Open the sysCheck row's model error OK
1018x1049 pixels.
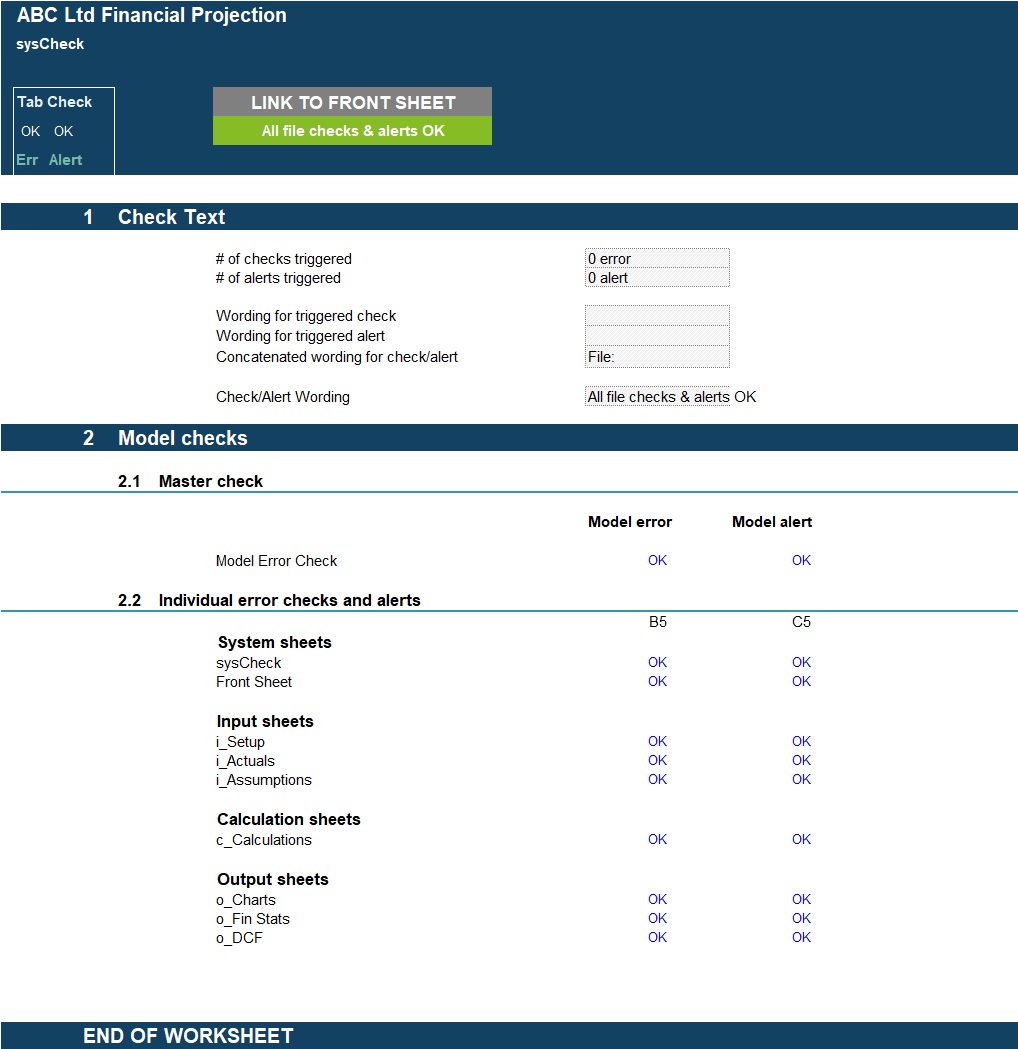coord(657,663)
